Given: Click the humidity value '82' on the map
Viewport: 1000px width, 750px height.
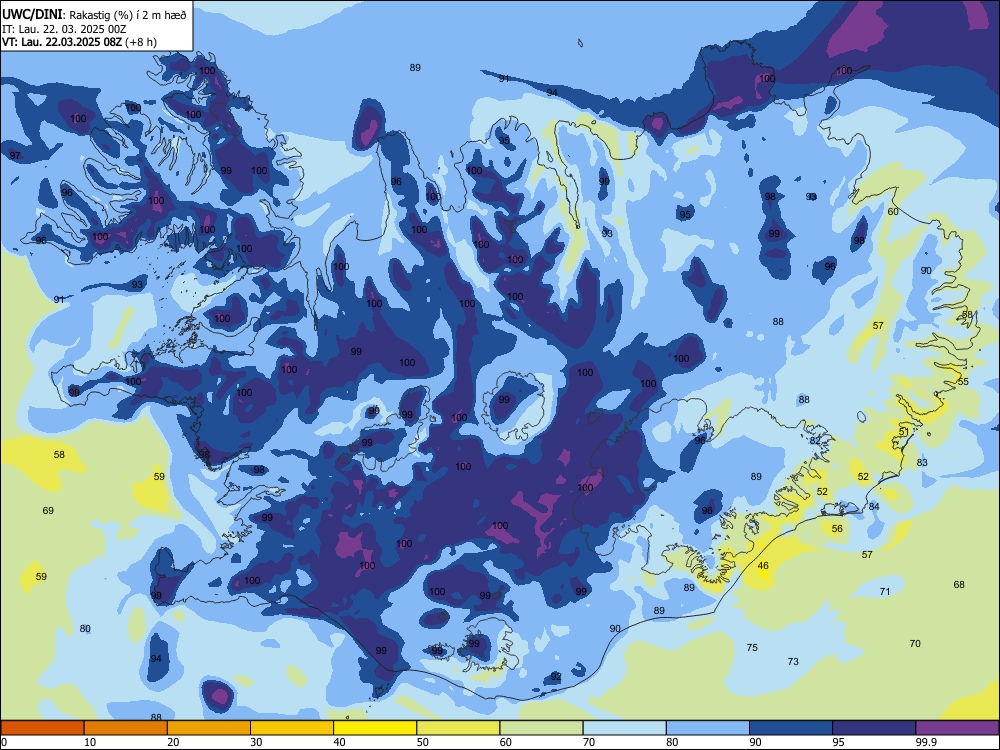Looking at the screenshot, I should pyautogui.click(x=815, y=441).
